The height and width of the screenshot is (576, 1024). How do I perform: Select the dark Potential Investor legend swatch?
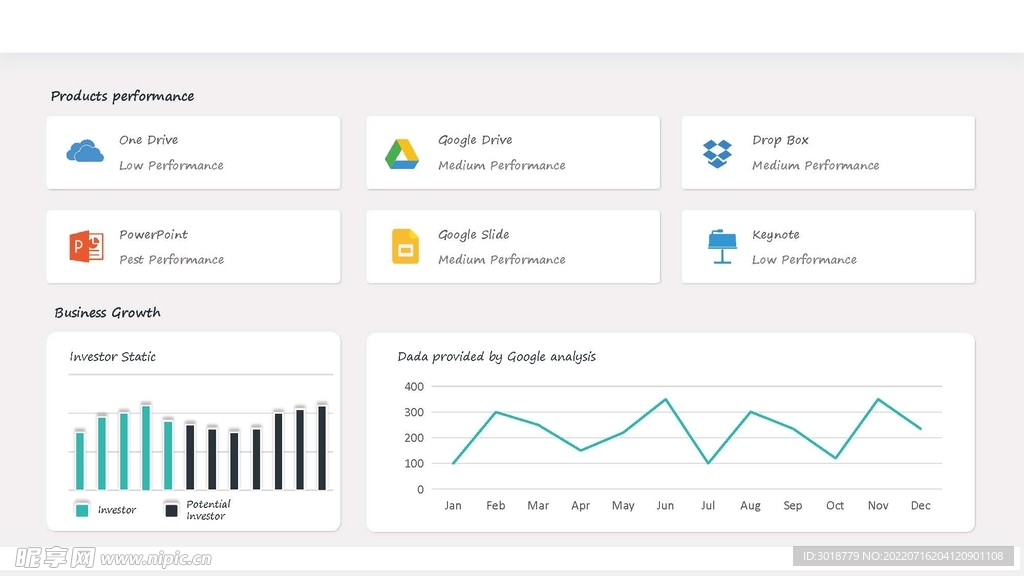tap(171, 510)
